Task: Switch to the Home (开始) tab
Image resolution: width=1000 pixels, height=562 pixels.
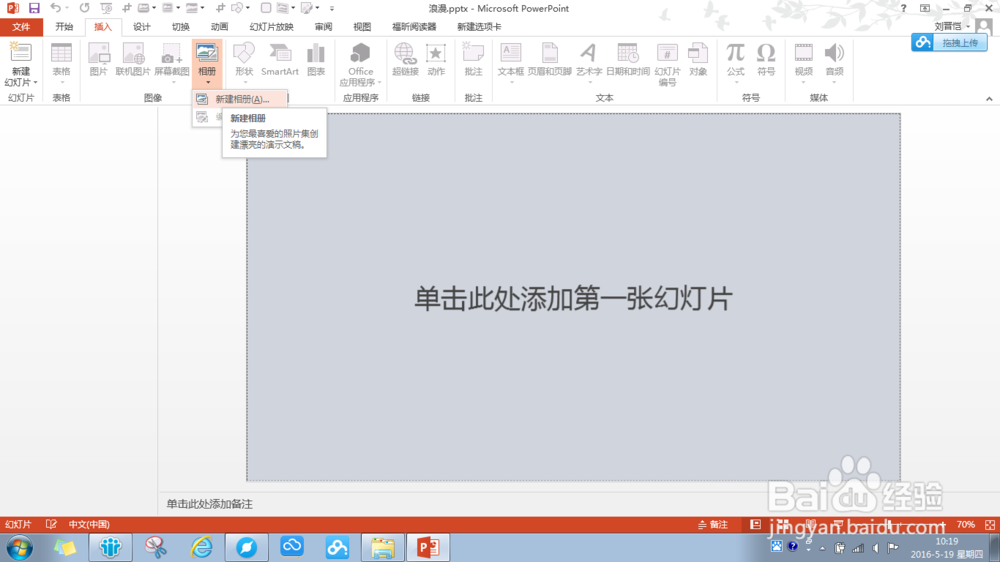Action: [64, 27]
